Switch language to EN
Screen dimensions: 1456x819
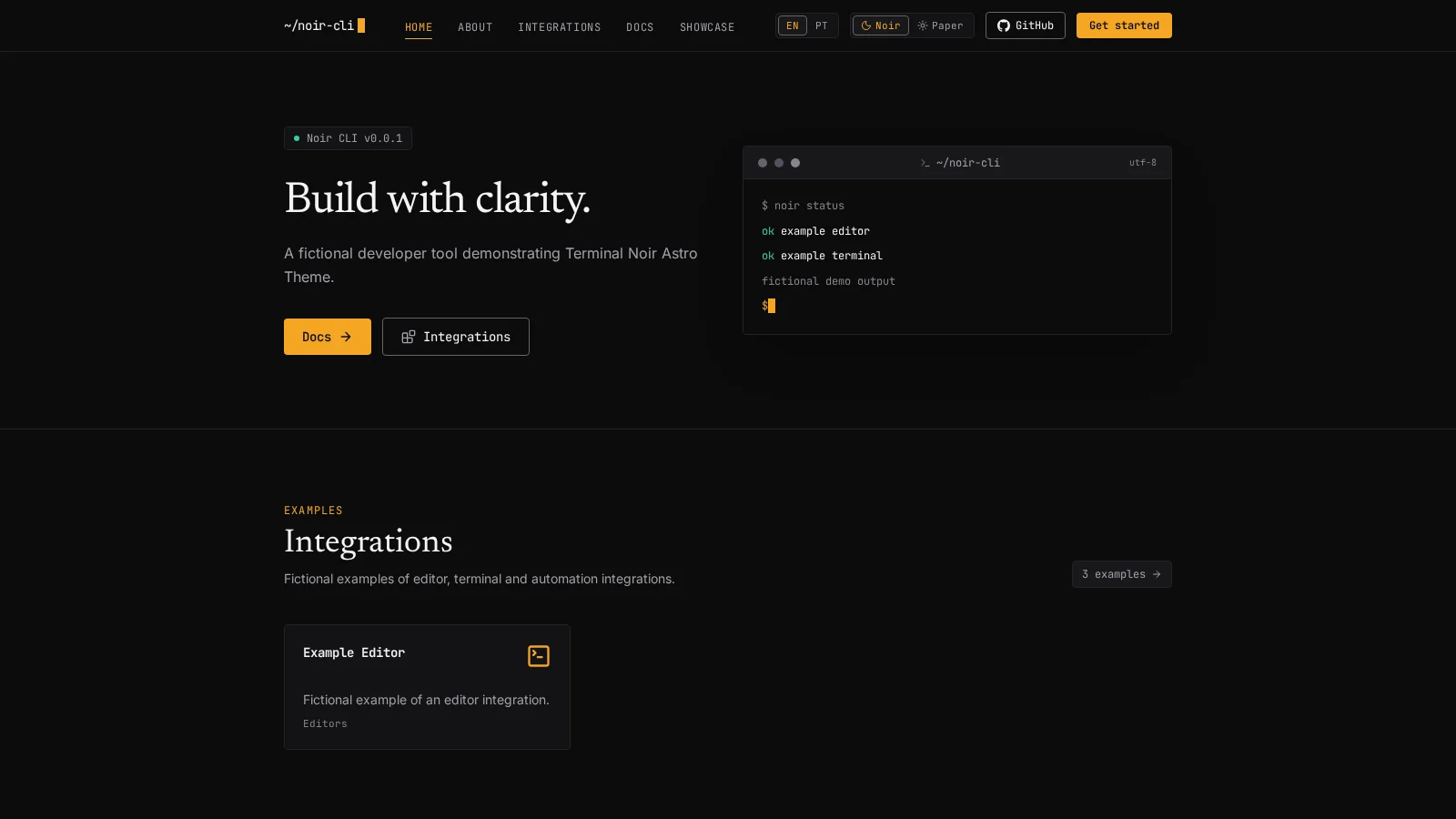coord(793,25)
